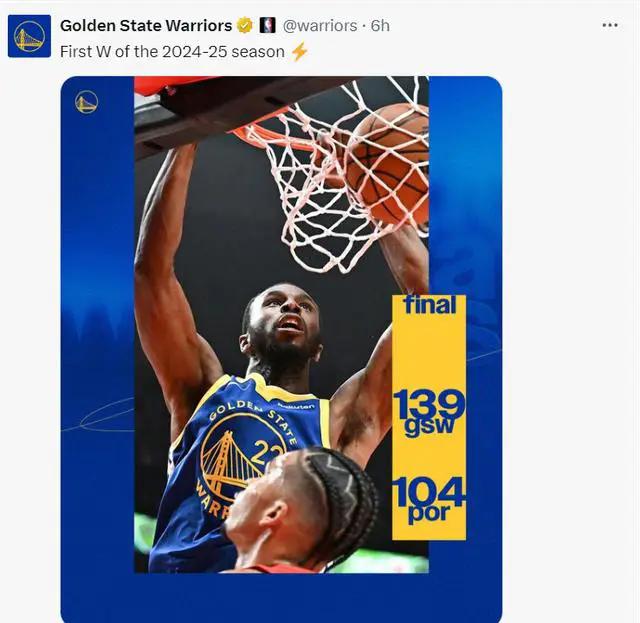Screen dimensions: 640x623
Task: Click the 139 gsw score on scoreboard
Action: 429,412
